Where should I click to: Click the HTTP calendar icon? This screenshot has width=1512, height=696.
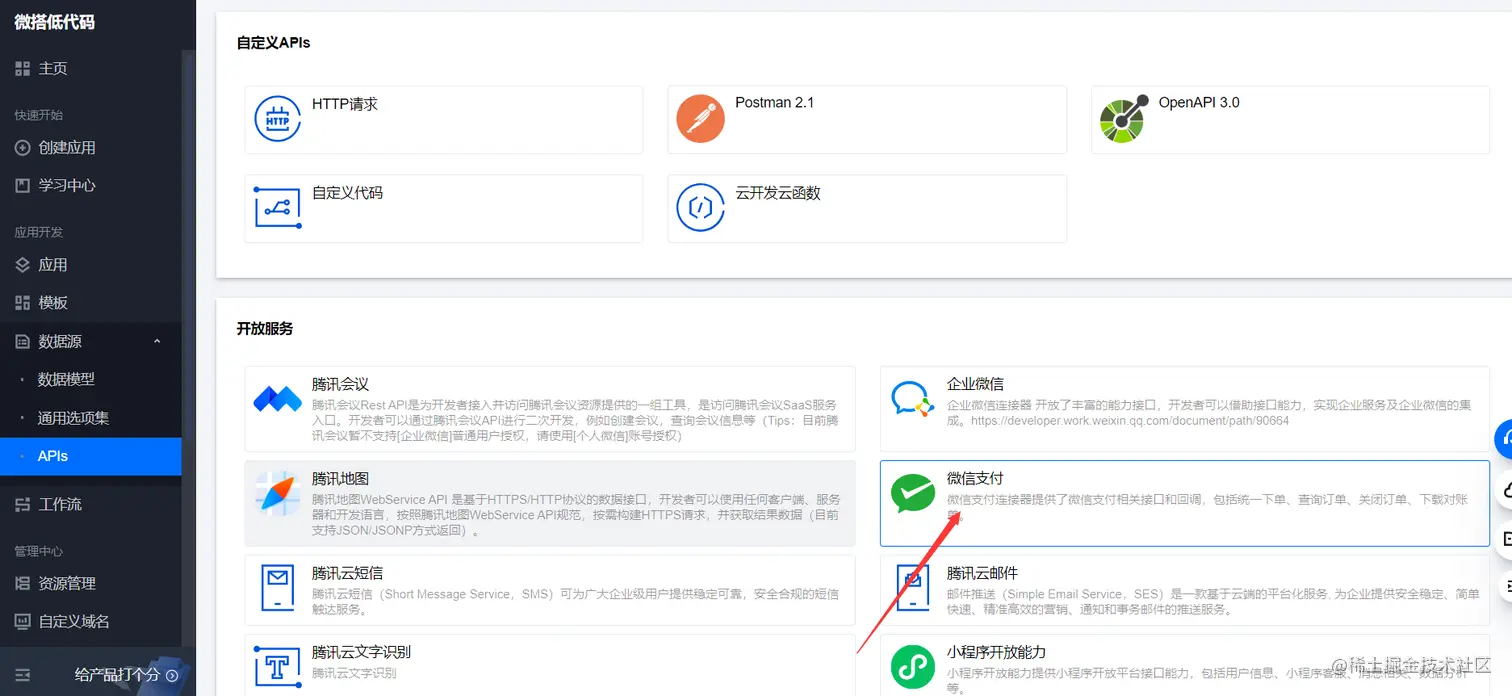pyautogui.click(x=277, y=120)
